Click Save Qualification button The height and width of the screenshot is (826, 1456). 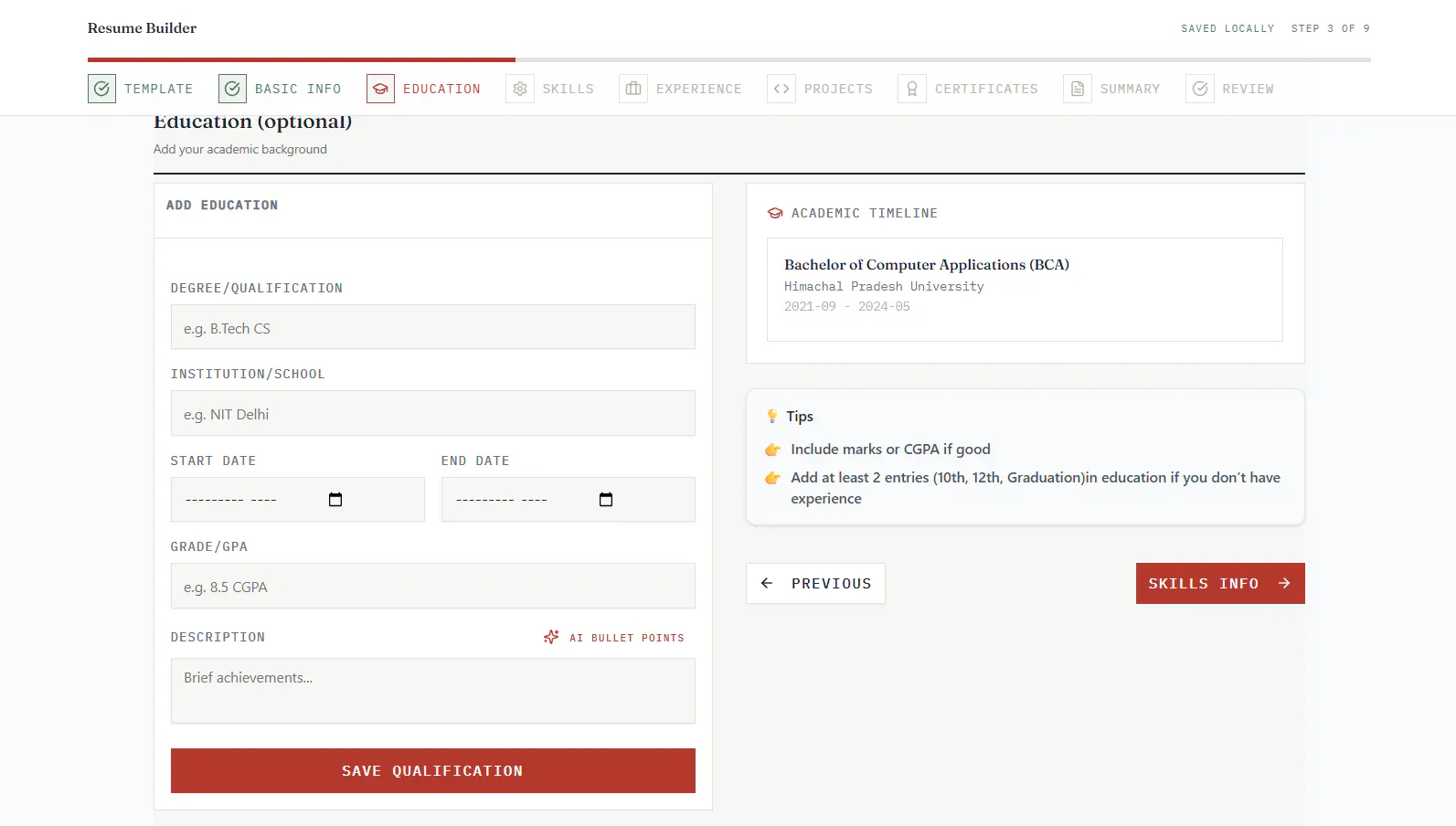coord(433,770)
